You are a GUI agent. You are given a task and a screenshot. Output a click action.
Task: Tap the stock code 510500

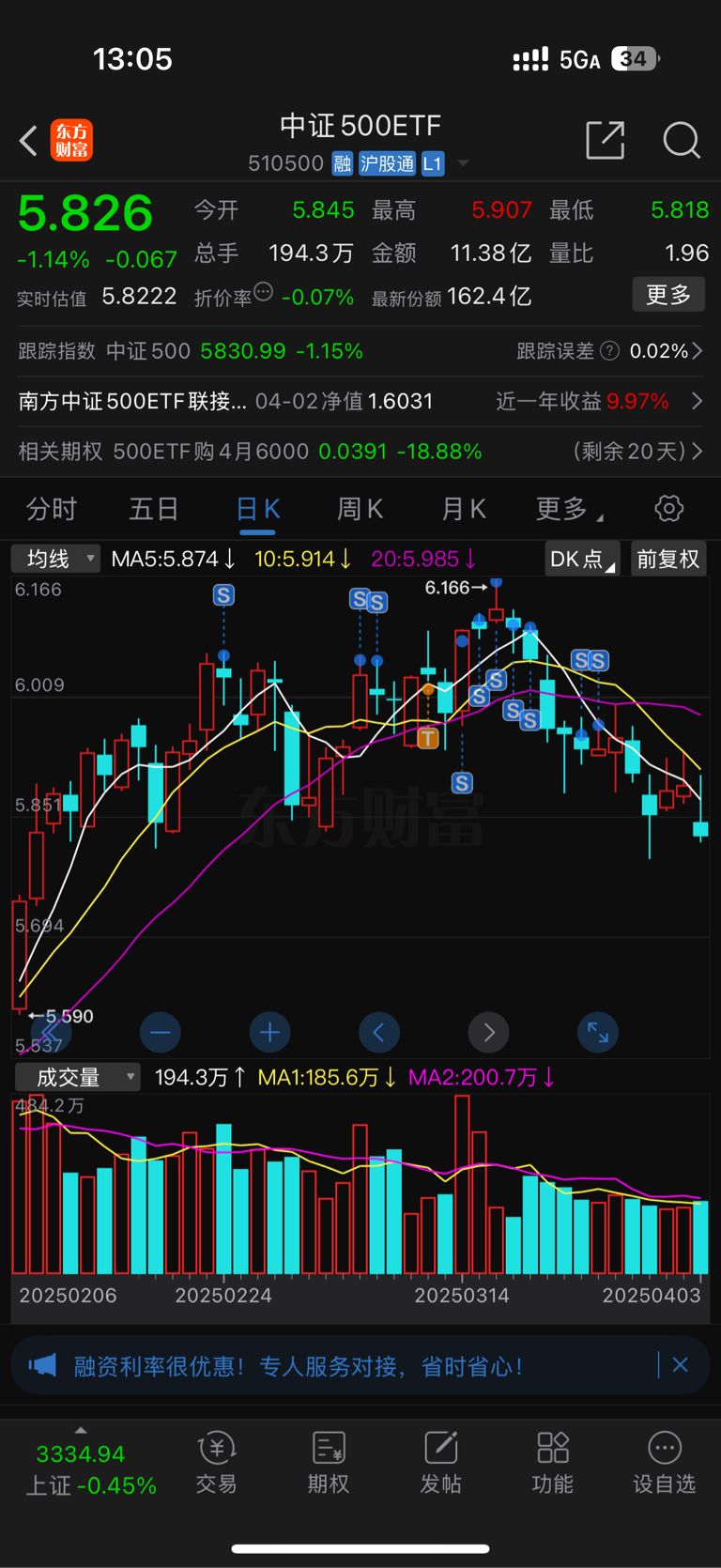point(285,164)
